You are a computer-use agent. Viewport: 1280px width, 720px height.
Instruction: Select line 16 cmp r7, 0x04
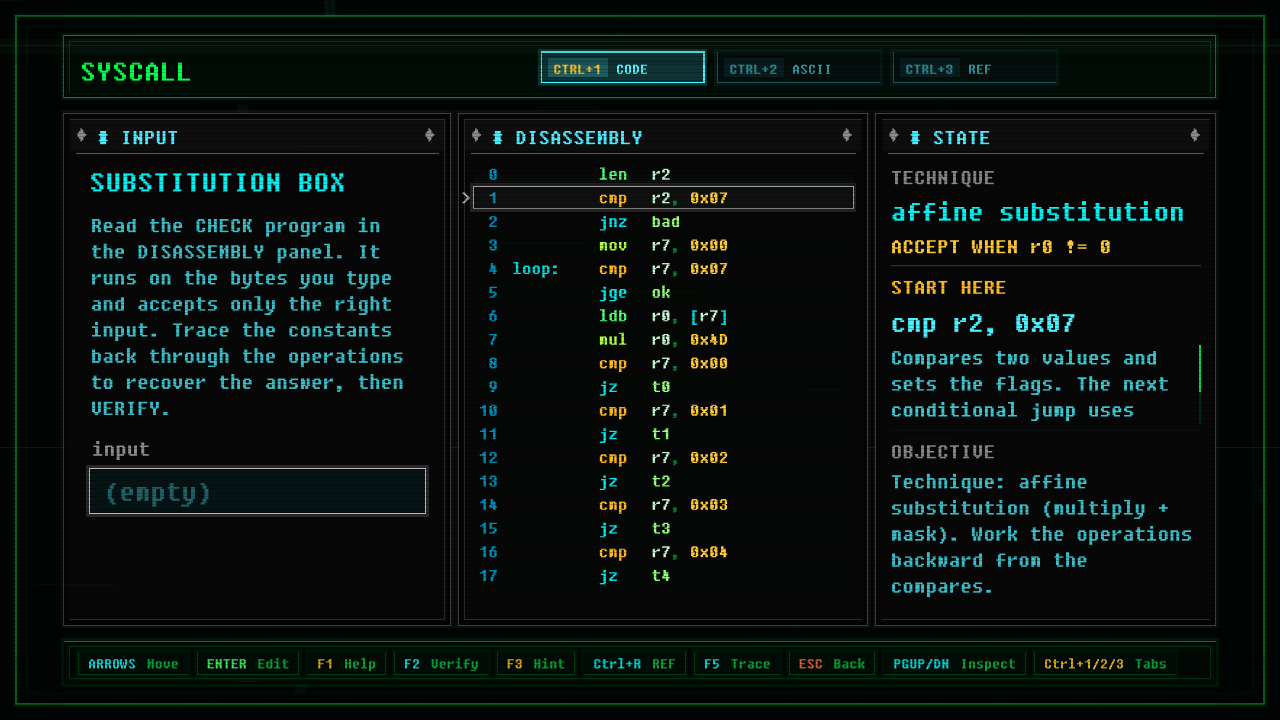[x=663, y=552]
